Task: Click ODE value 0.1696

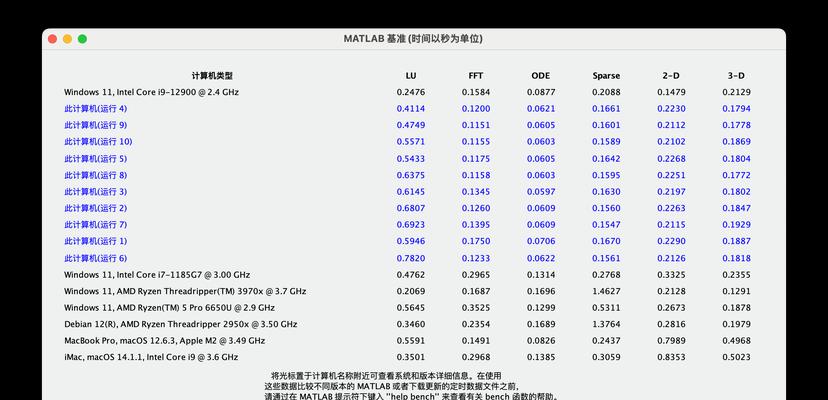Action: 541,291
